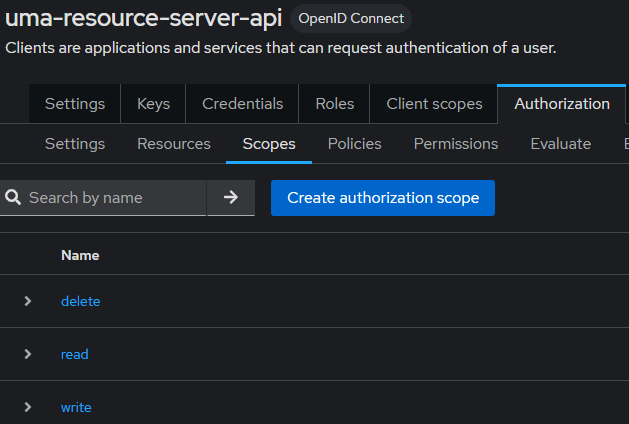Switch to the Credentials tab
The width and height of the screenshot is (629, 424).
click(x=242, y=104)
